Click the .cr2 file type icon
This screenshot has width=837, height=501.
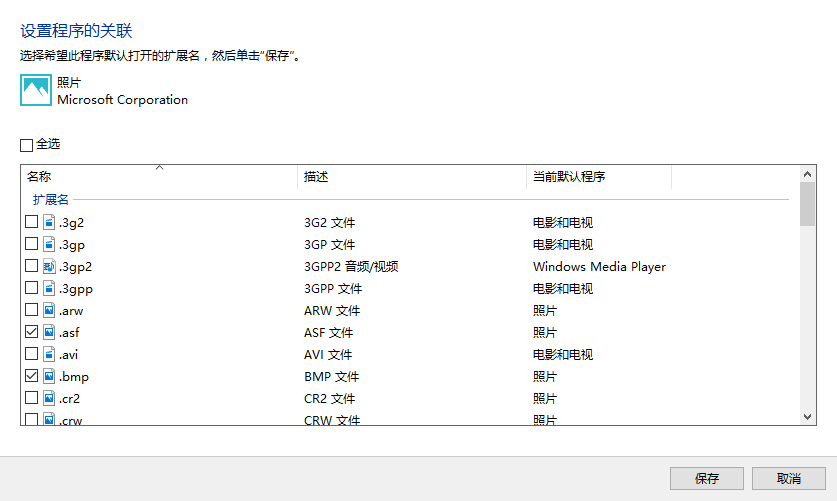click(x=48, y=399)
